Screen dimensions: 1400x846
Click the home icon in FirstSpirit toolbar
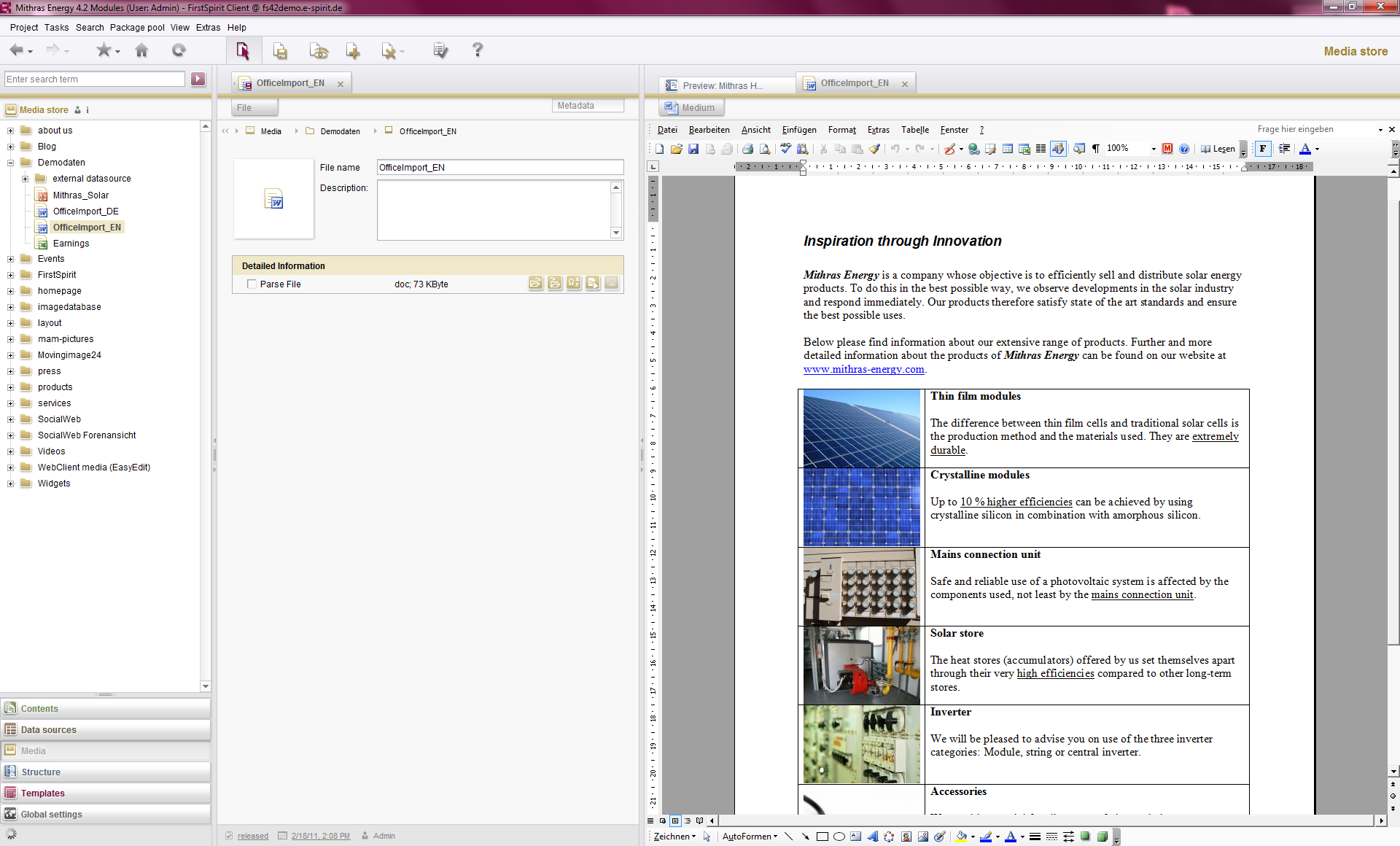click(141, 50)
